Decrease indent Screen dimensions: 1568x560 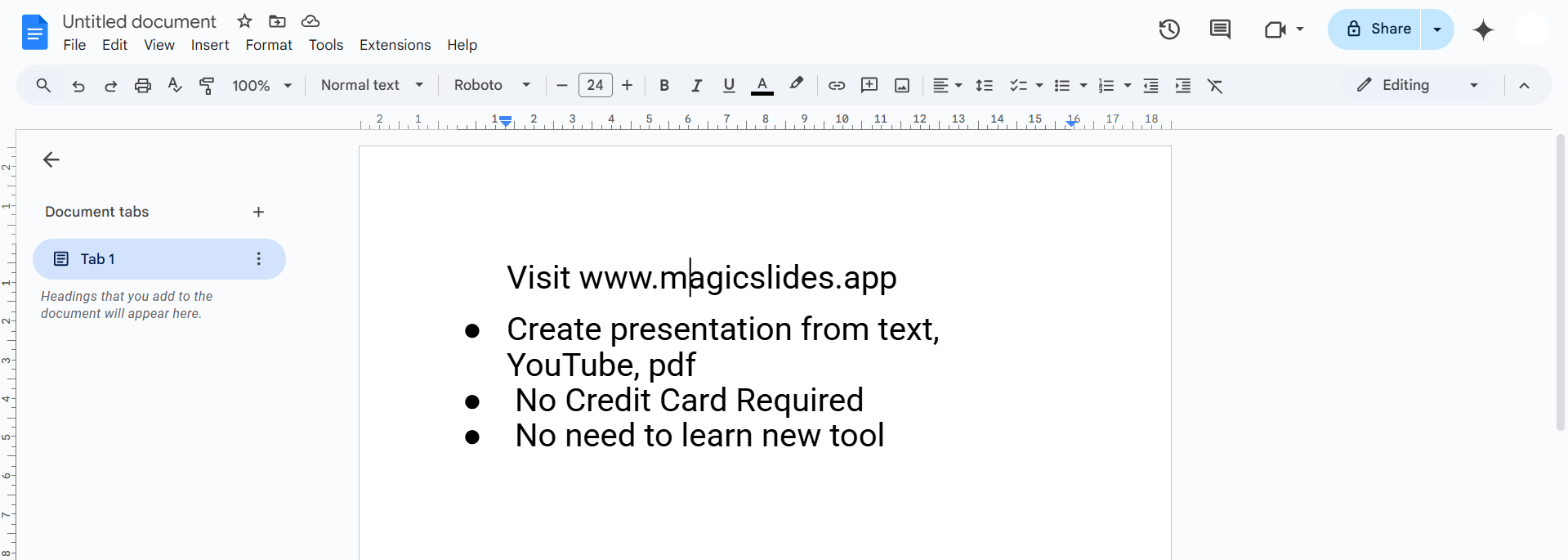(x=1150, y=85)
